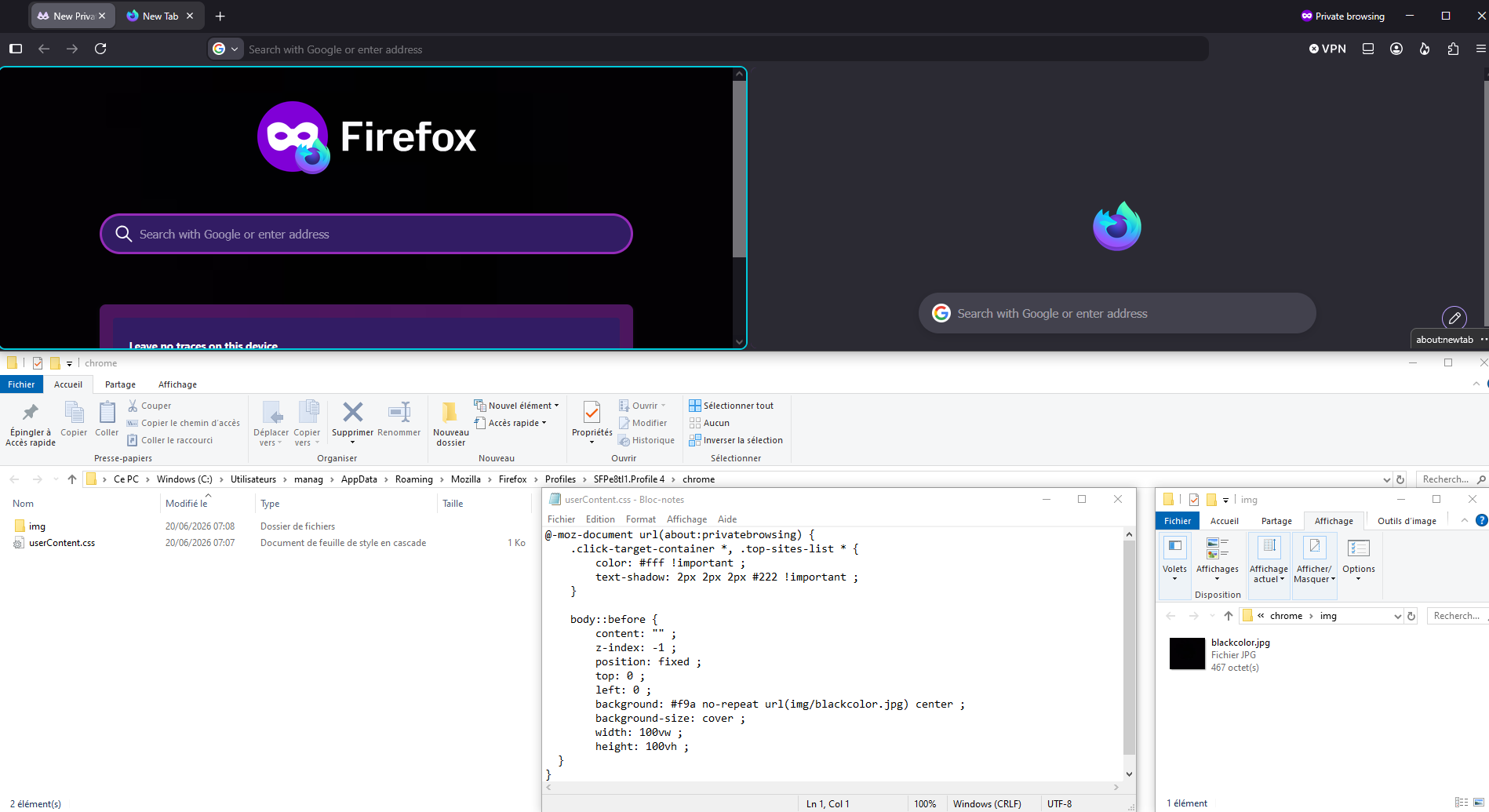Open Fichier menu in Notepad
1489x812 pixels.
(561, 519)
